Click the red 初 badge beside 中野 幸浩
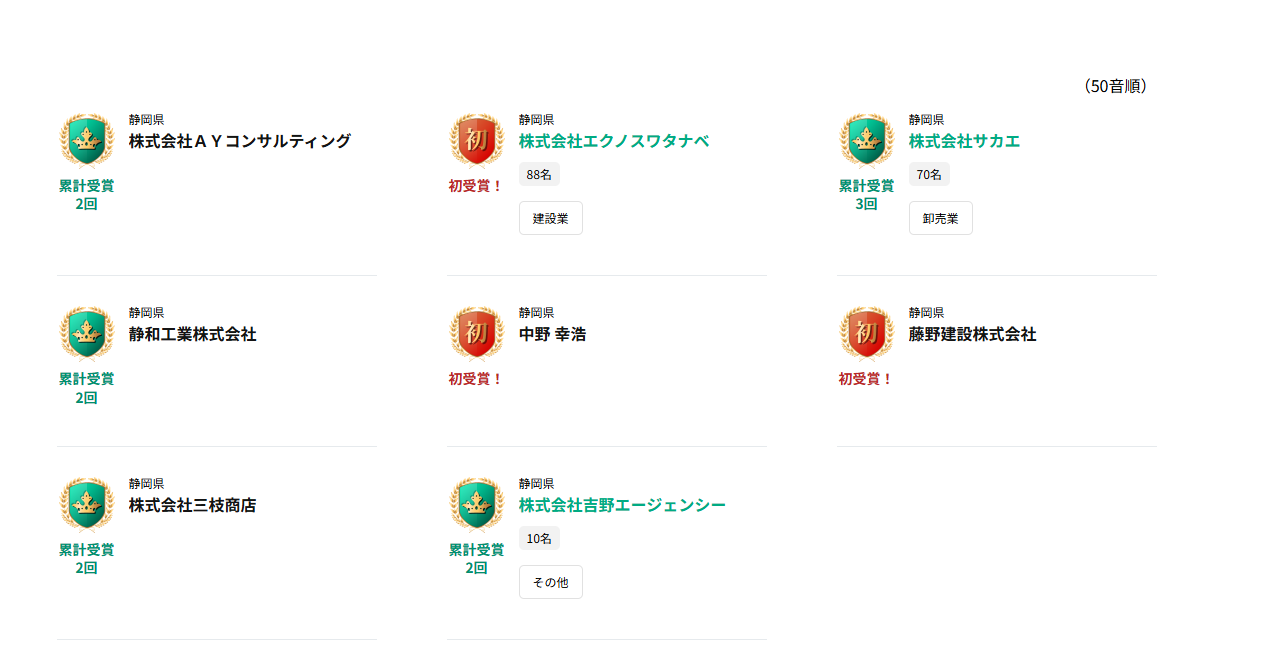1276x653 pixels. point(477,332)
